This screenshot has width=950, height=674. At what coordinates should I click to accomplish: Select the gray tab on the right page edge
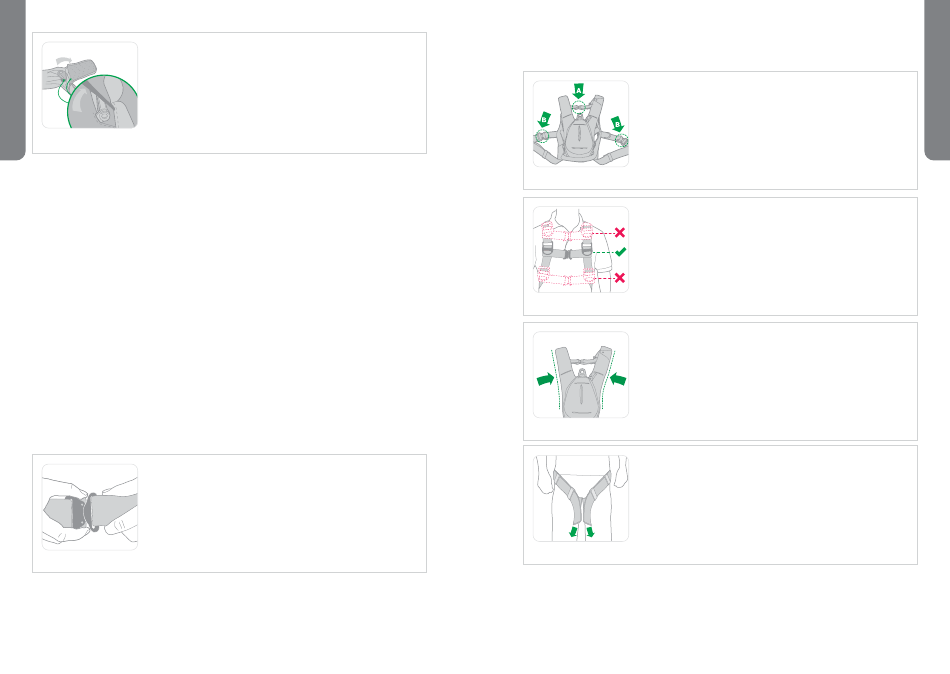point(937,79)
